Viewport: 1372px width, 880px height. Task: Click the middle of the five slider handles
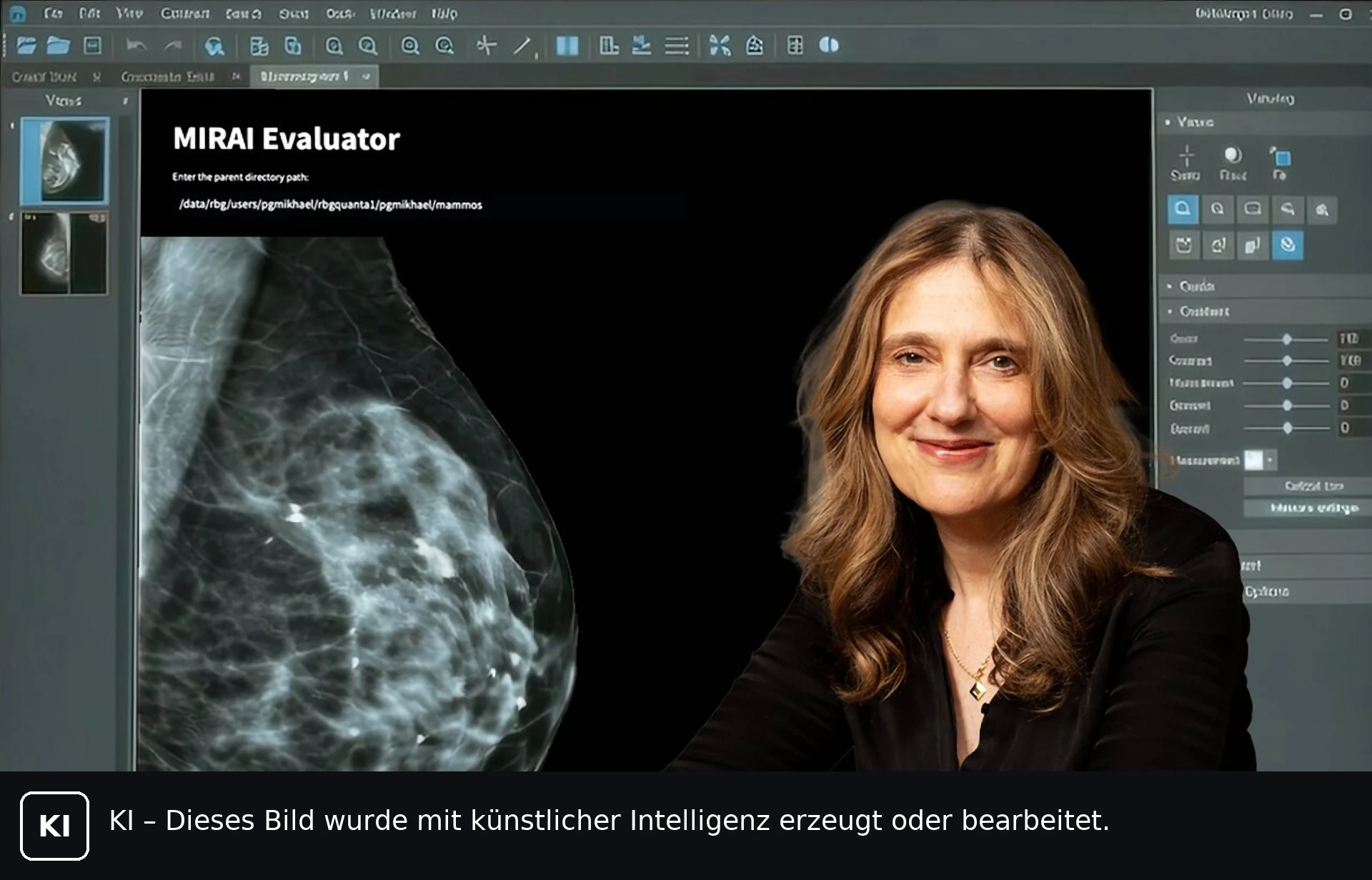tap(1287, 384)
